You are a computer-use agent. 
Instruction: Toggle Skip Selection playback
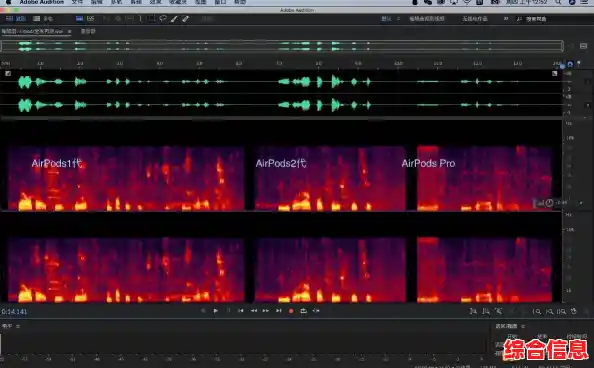316,311
